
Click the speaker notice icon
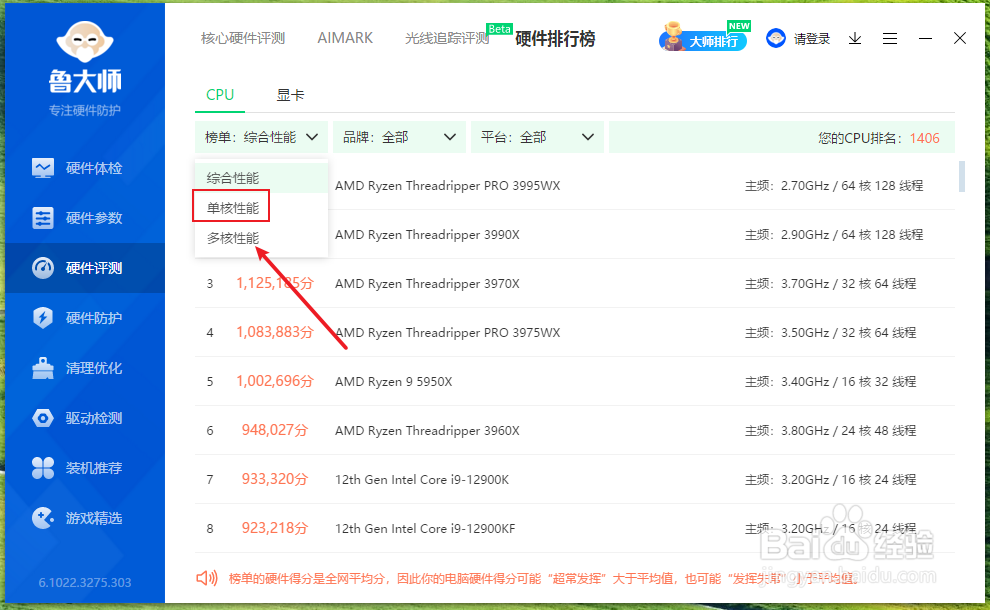tap(206, 578)
